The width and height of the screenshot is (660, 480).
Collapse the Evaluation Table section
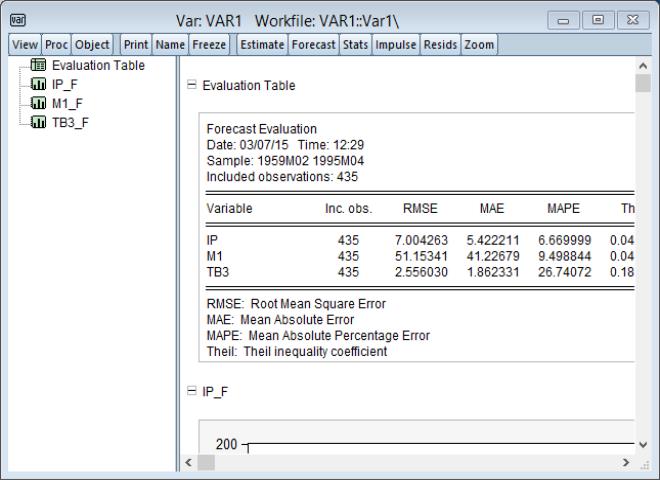[191, 86]
